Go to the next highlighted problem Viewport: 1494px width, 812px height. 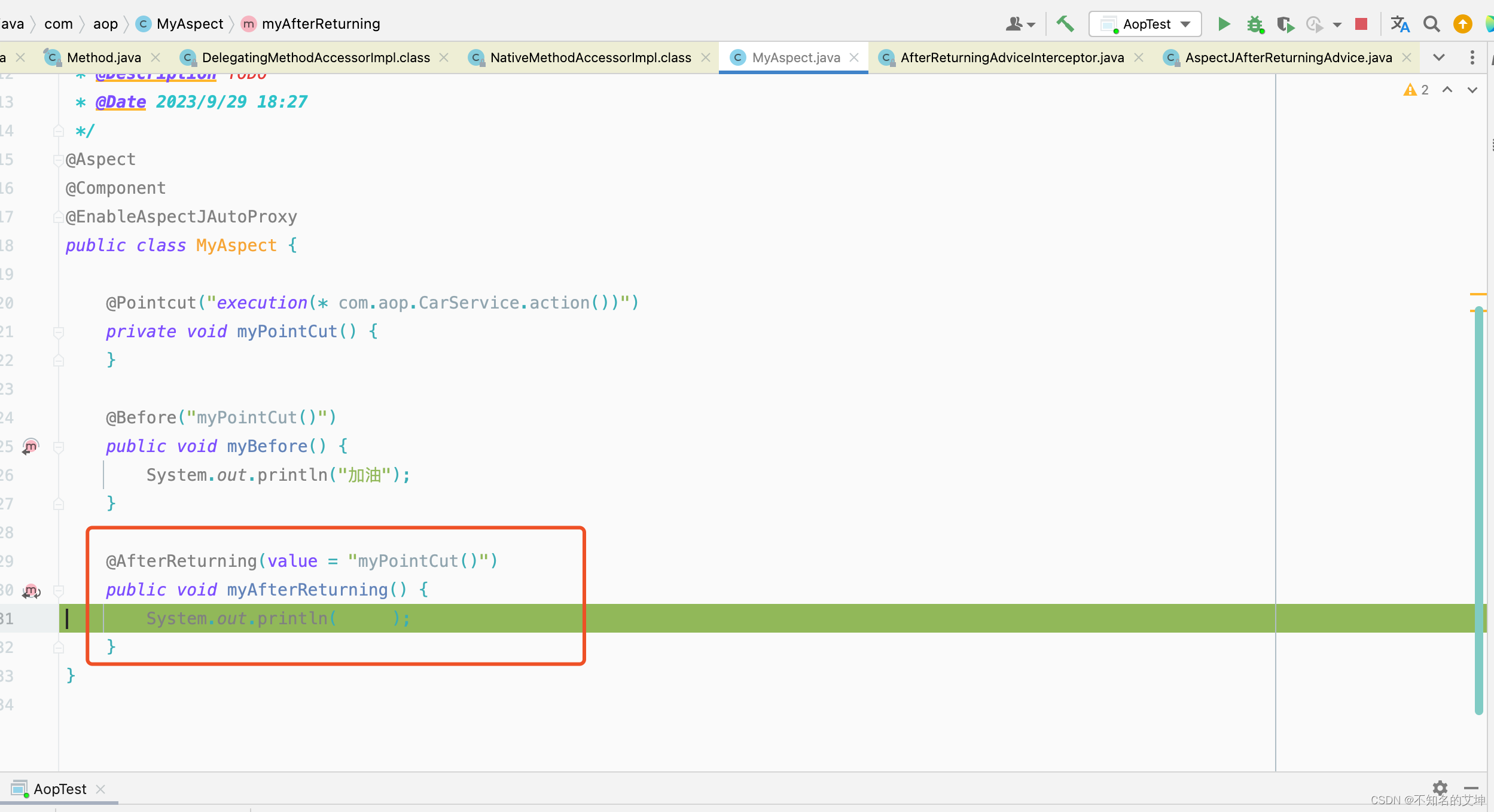point(1472,90)
